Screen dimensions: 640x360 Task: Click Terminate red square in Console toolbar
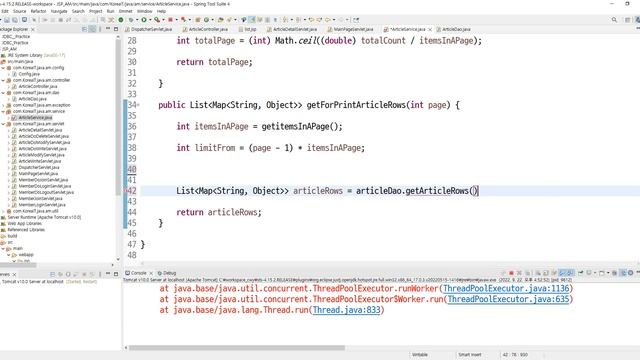click(x=511, y=273)
